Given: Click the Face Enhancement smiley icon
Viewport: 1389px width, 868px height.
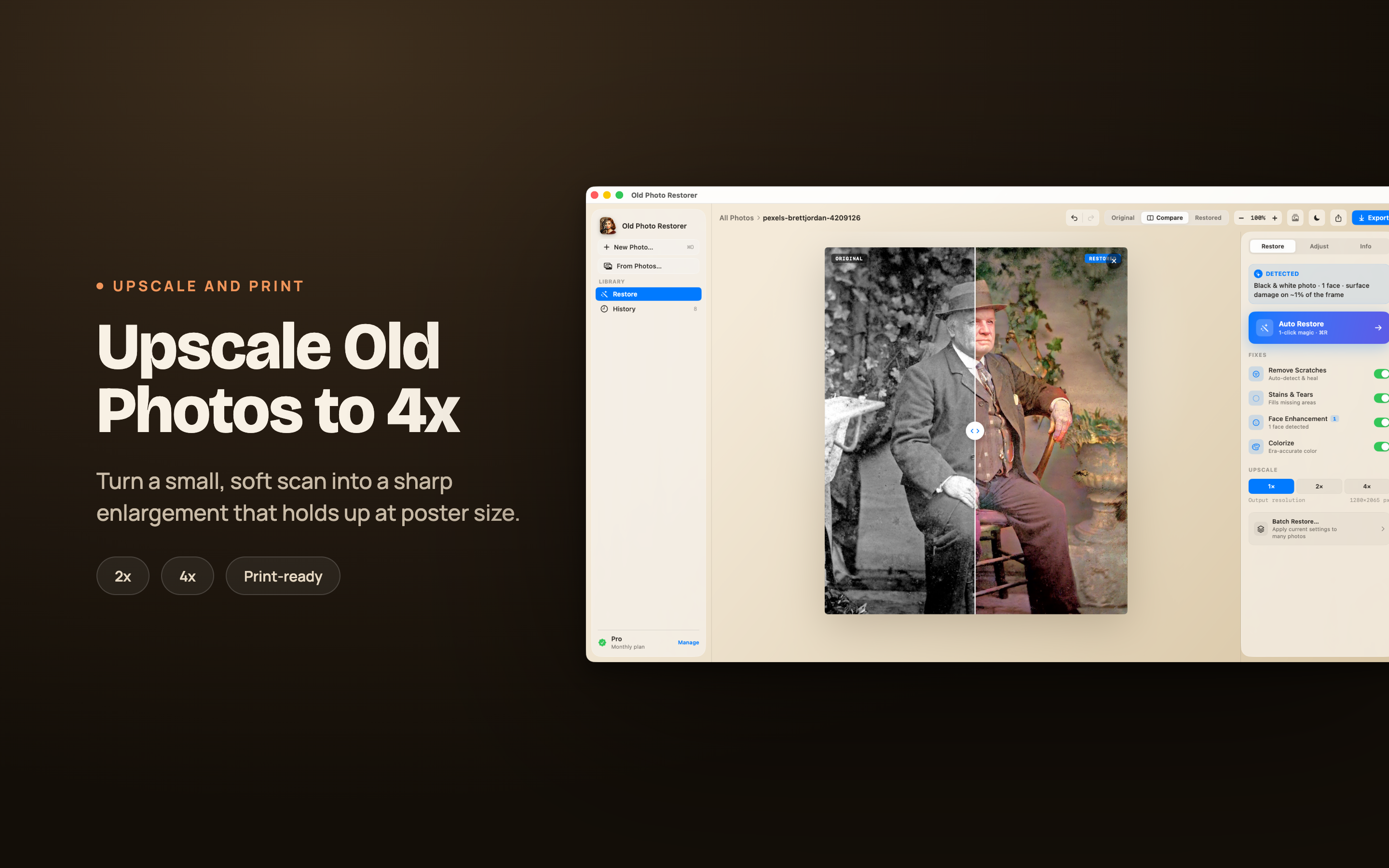Looking at the screenshot, I should pos(1256,422).
